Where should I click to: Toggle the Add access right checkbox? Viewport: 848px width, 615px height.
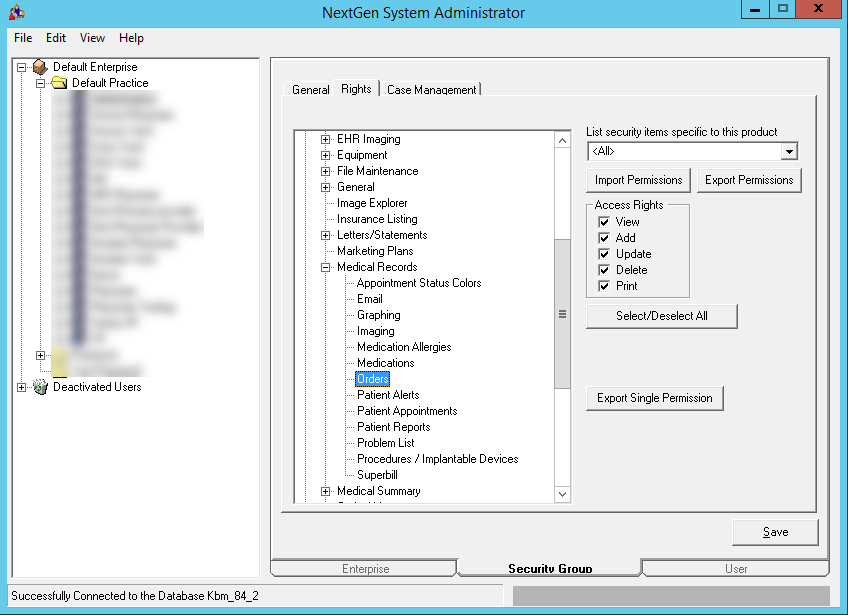pyautogui.click(x=604, y=238)
